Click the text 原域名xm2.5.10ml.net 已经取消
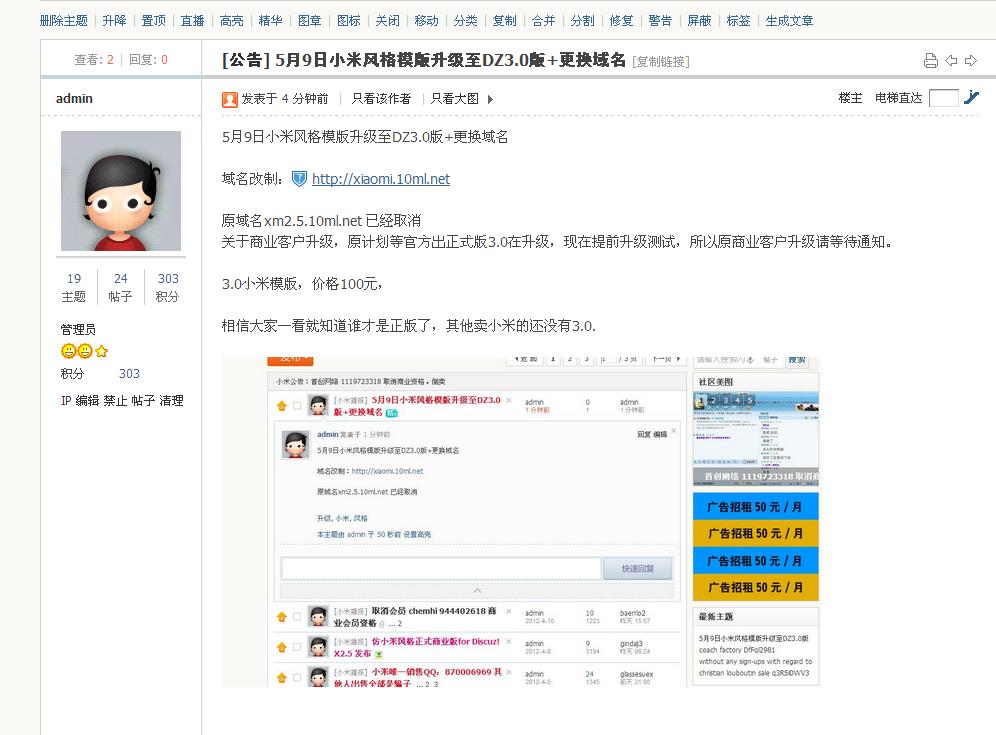Image resolution: width=996 pixels, height=735 pixels. [x=321, y=220]
